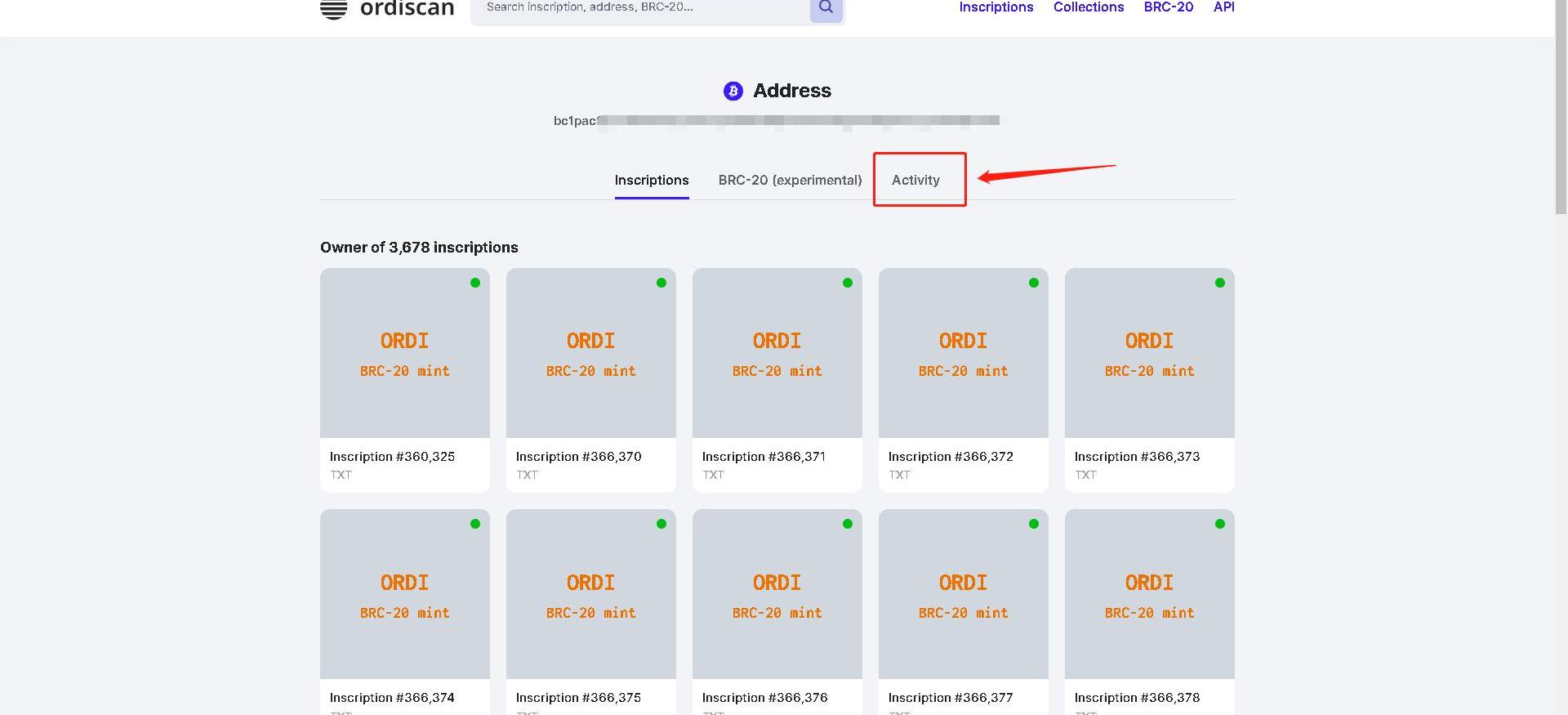Click green status dot on Inscription #366,374
Screen dimensions: 1568x715
475,524
